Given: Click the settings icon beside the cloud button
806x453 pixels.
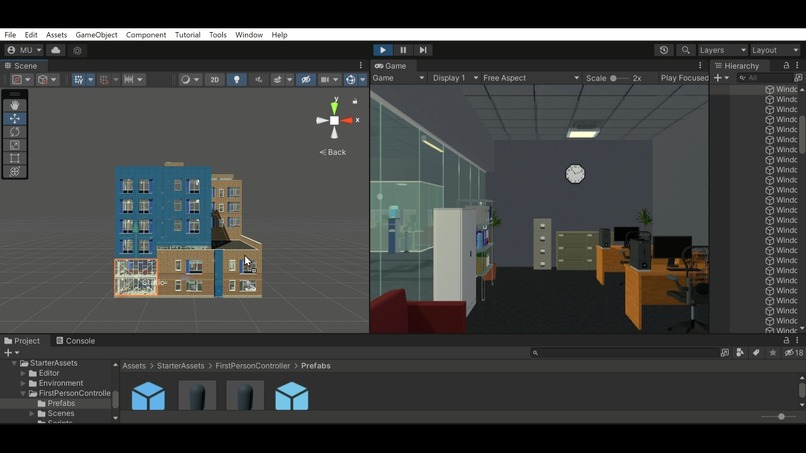Looking at the screenshot, I should 77,50.
